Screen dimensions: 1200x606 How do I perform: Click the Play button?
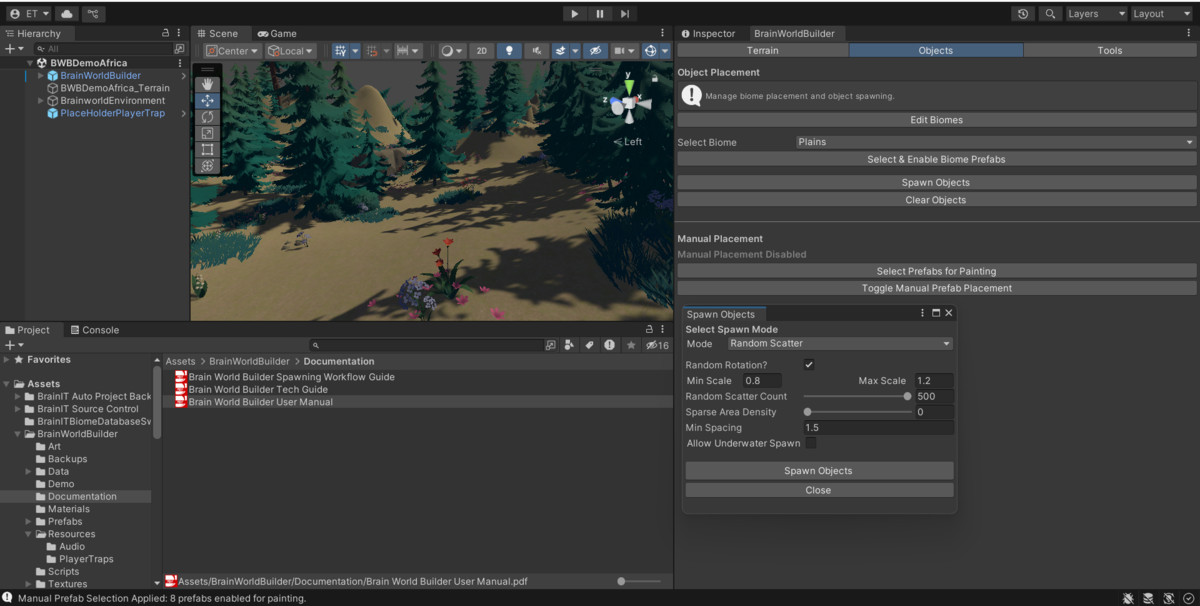click(x=574, y=14)
